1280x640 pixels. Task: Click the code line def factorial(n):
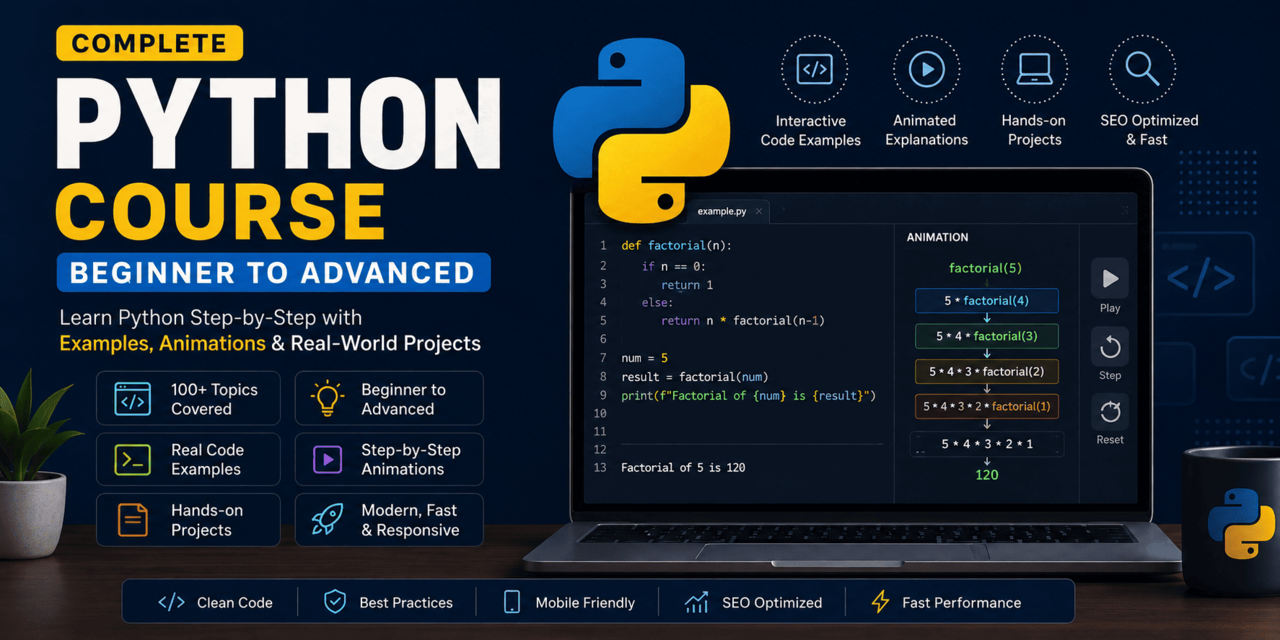point(677,245)
